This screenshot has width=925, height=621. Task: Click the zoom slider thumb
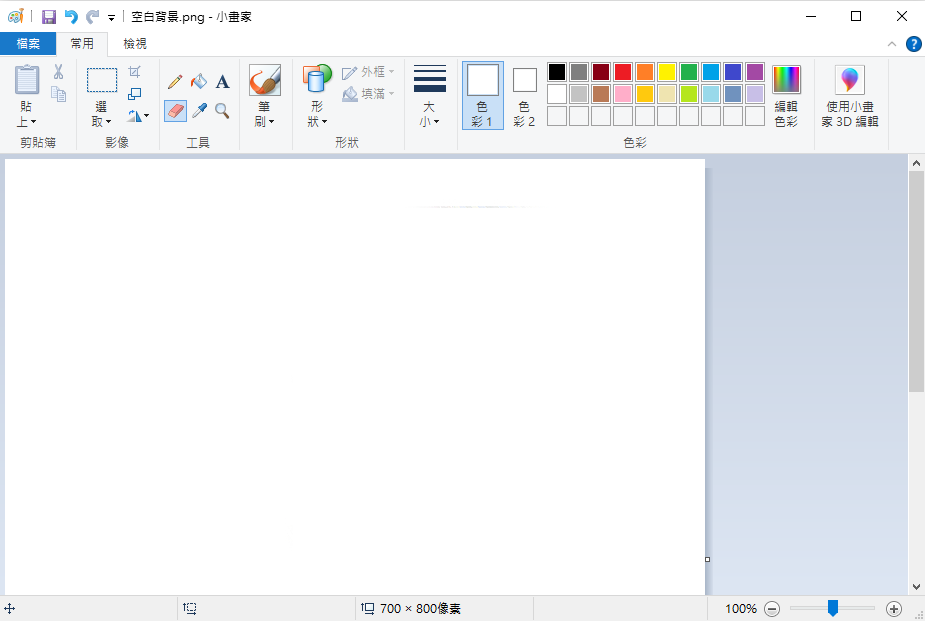832,608
